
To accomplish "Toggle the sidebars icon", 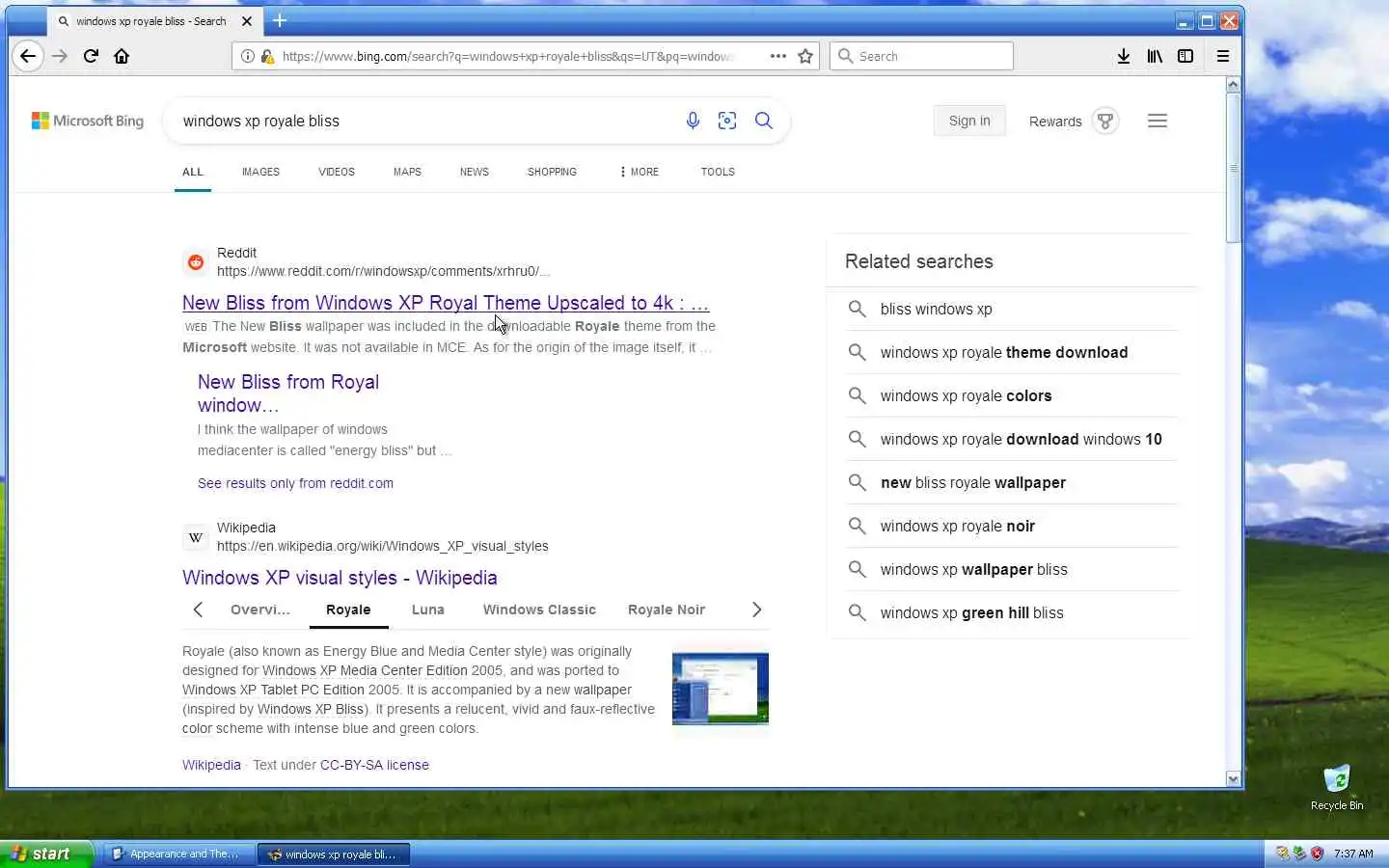I will (1185, 56).
